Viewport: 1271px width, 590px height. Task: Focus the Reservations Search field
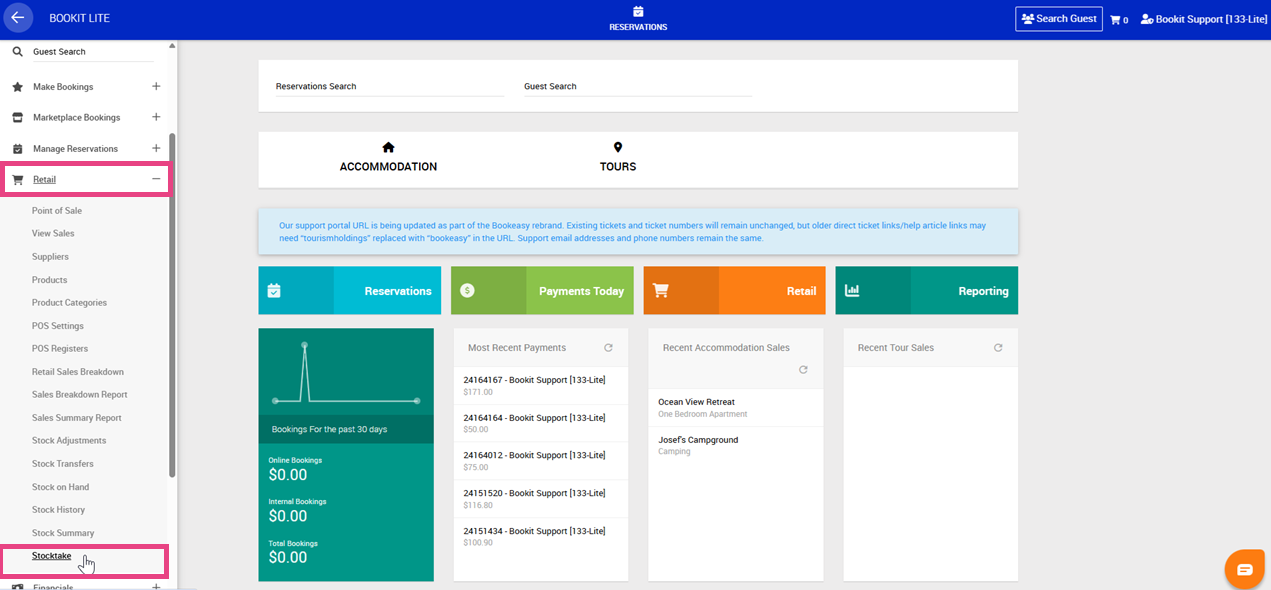389,87
